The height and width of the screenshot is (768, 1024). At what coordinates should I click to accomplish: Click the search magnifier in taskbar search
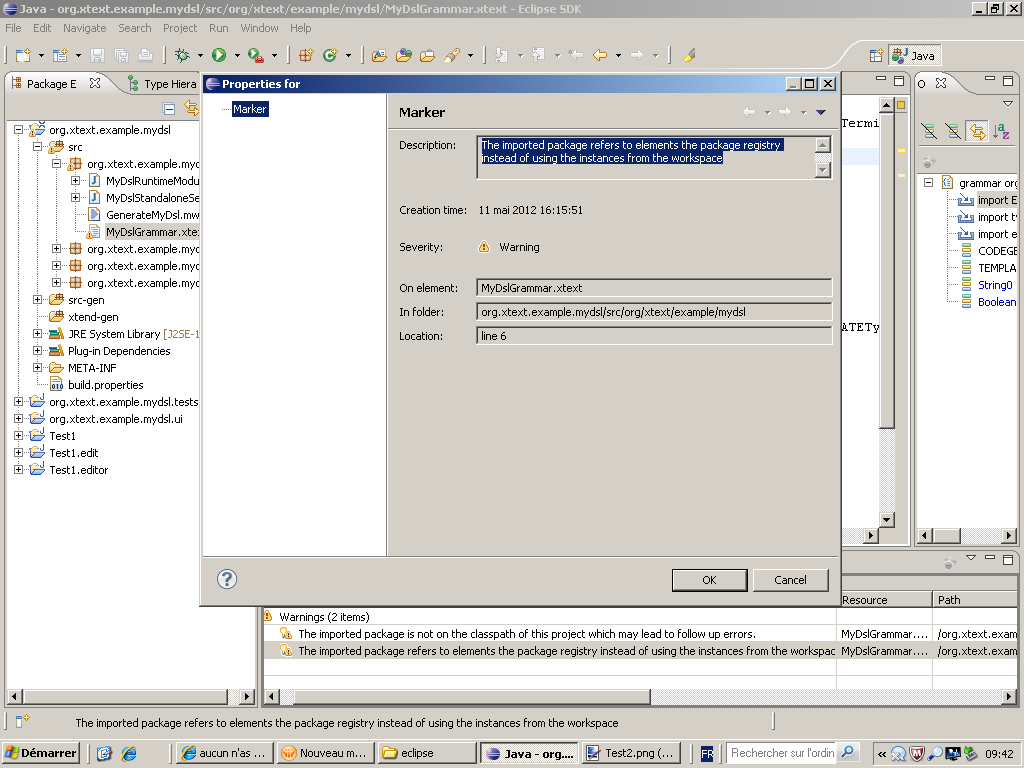848,752
